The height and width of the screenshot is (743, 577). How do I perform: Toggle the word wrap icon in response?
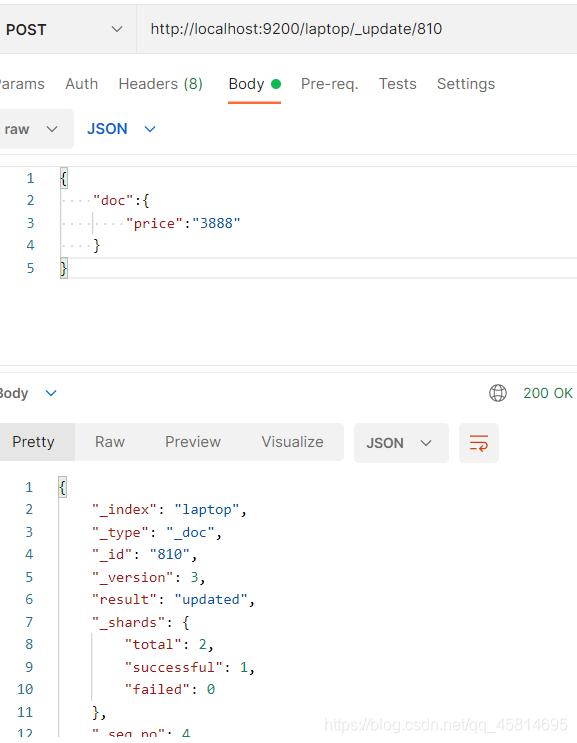[478, 443]
